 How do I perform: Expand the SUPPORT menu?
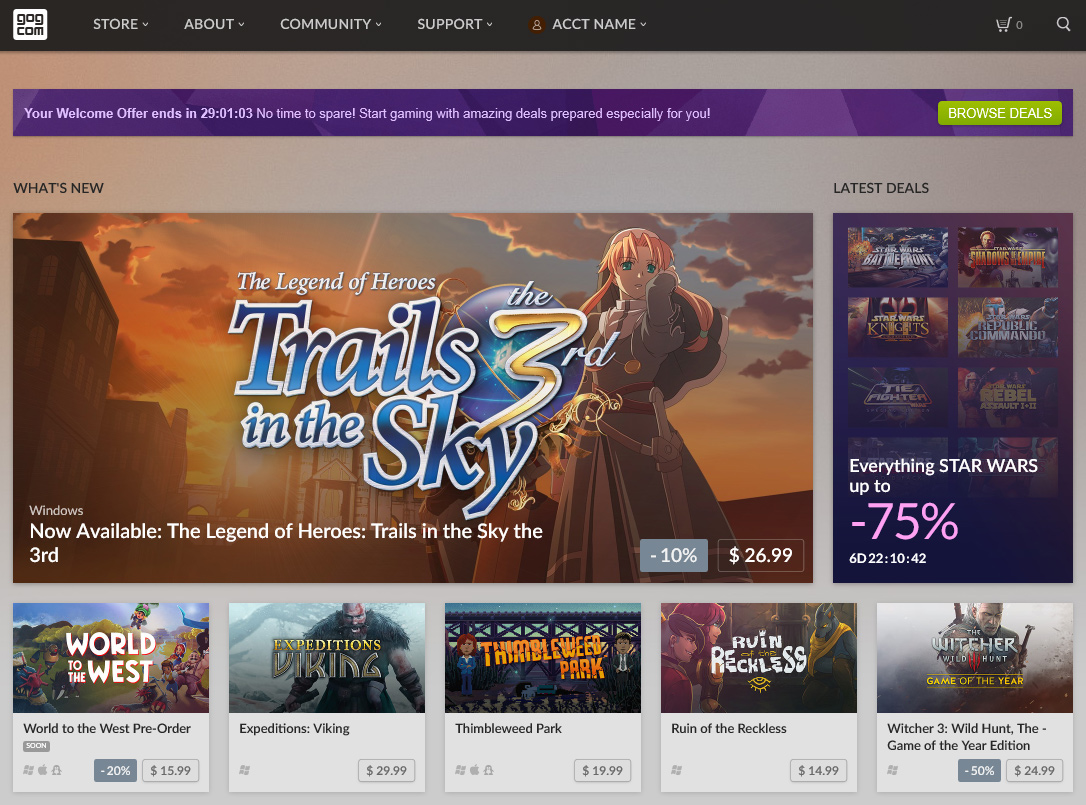(x=454, y=24)
